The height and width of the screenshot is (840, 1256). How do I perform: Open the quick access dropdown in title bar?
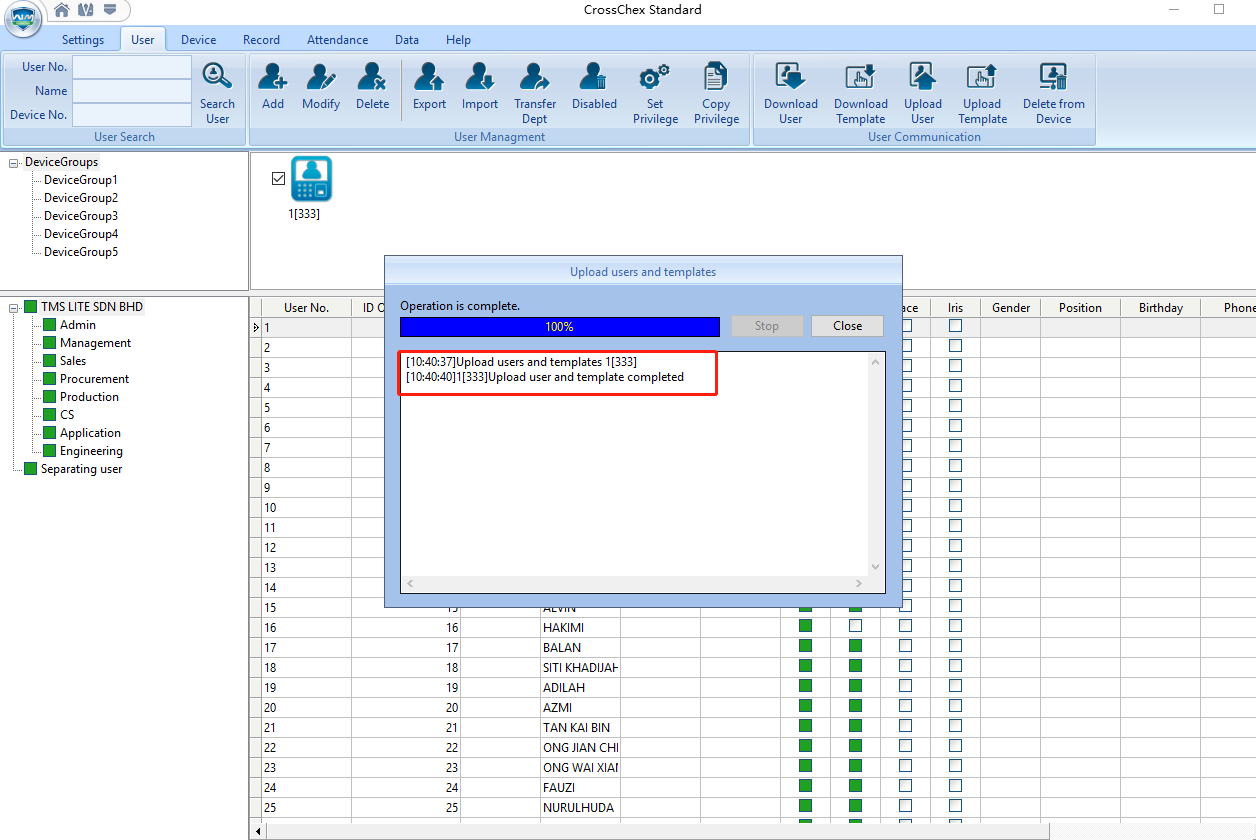click(x=109, y=10)
